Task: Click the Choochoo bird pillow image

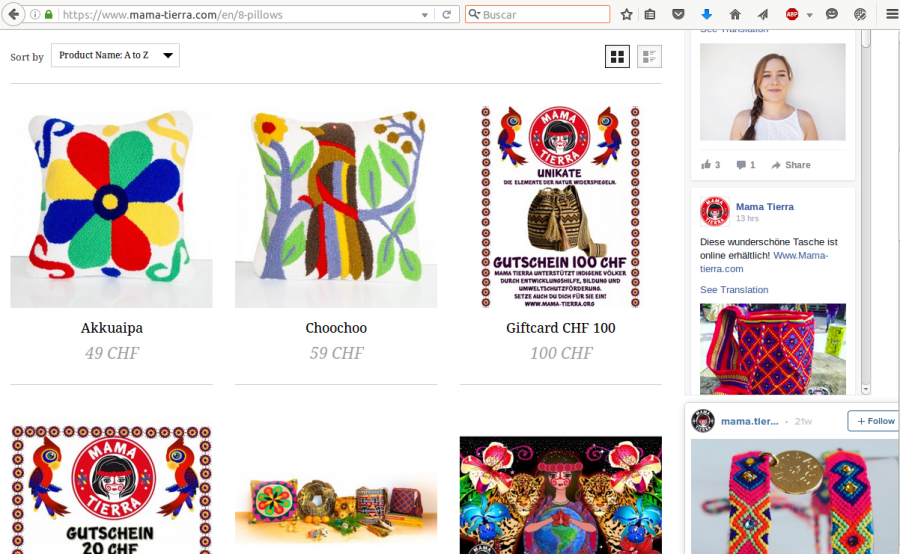Action: [x=336, y=207]
